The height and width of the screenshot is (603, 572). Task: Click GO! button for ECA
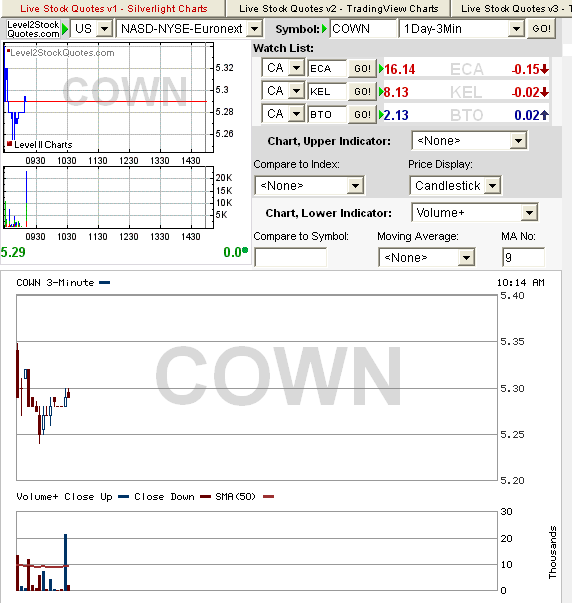click(362, 69)
